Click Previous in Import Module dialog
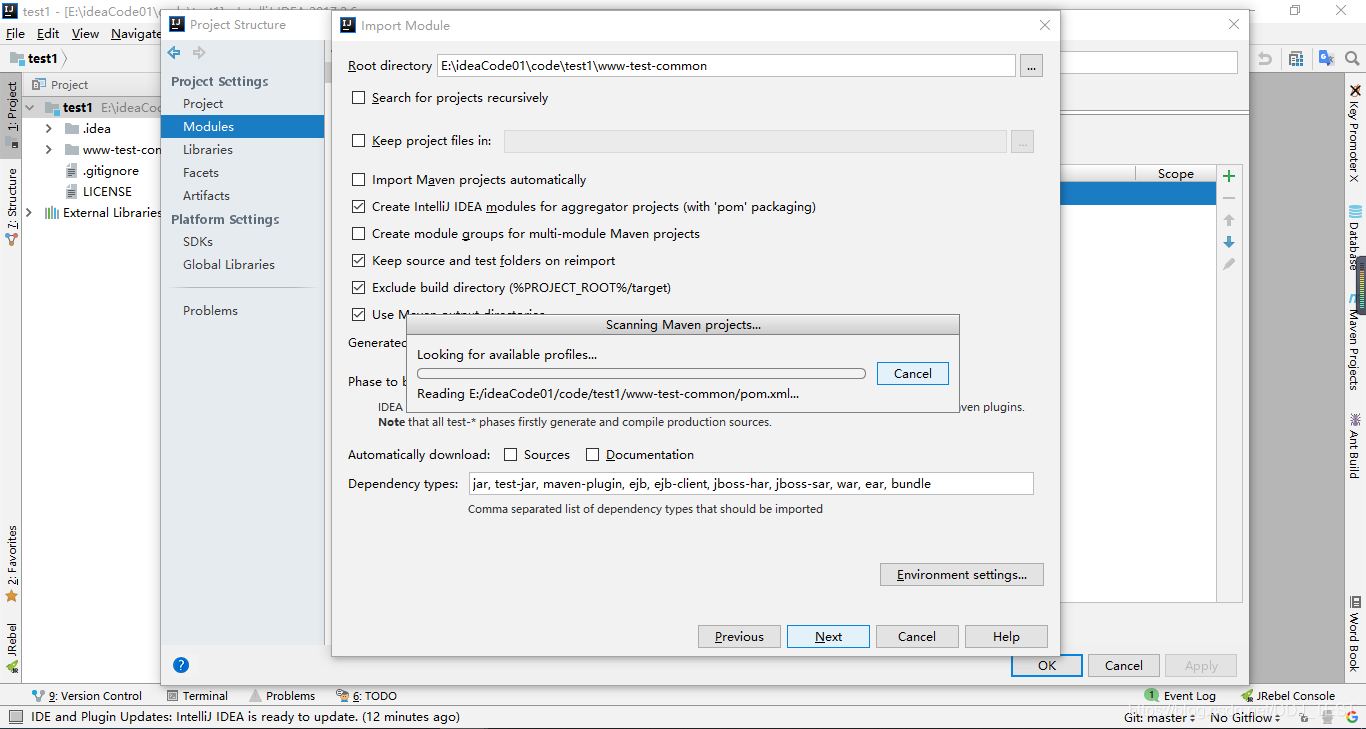The width and height of the screenshot is (1366, 729). 739,637
